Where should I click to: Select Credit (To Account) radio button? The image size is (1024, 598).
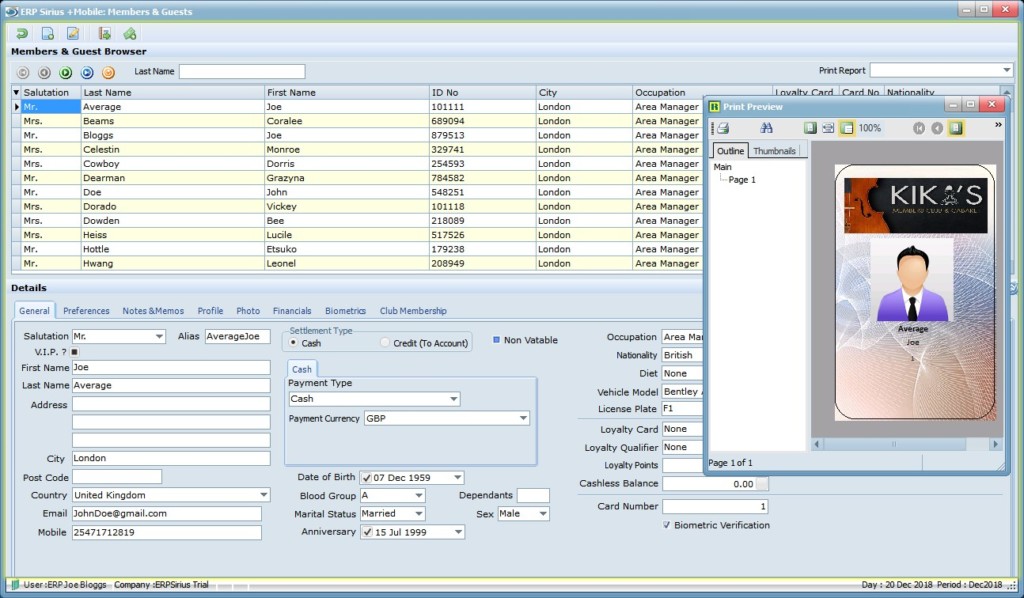pyautogui.click(x=385, y=342)
